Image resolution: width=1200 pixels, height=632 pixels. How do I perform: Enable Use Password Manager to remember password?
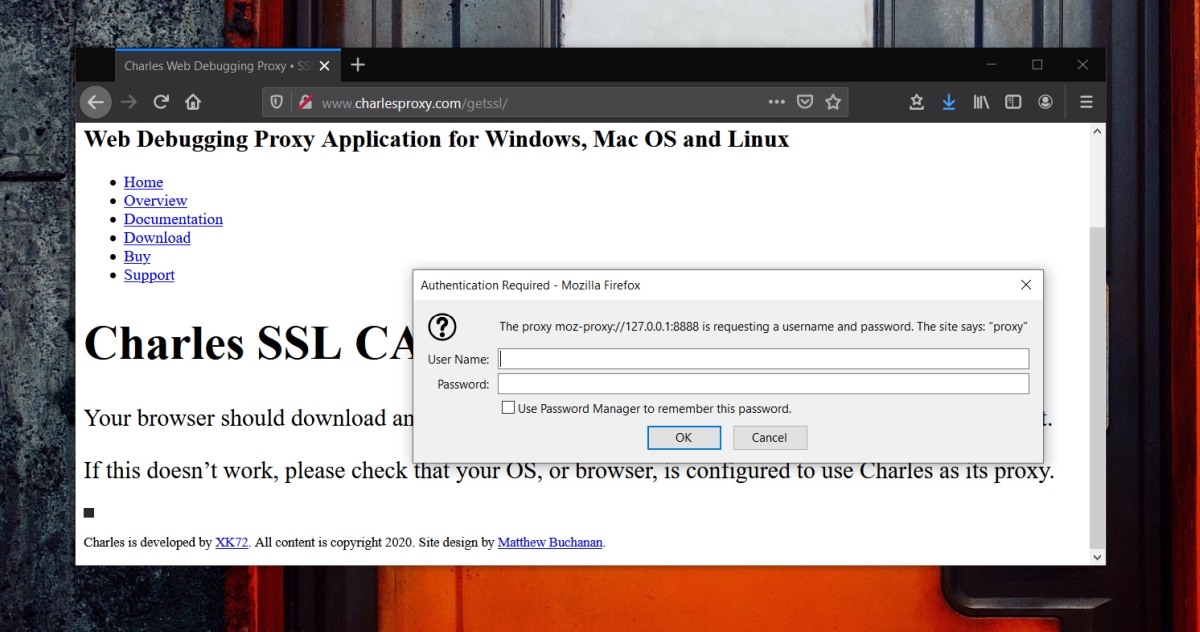point(508,407)
